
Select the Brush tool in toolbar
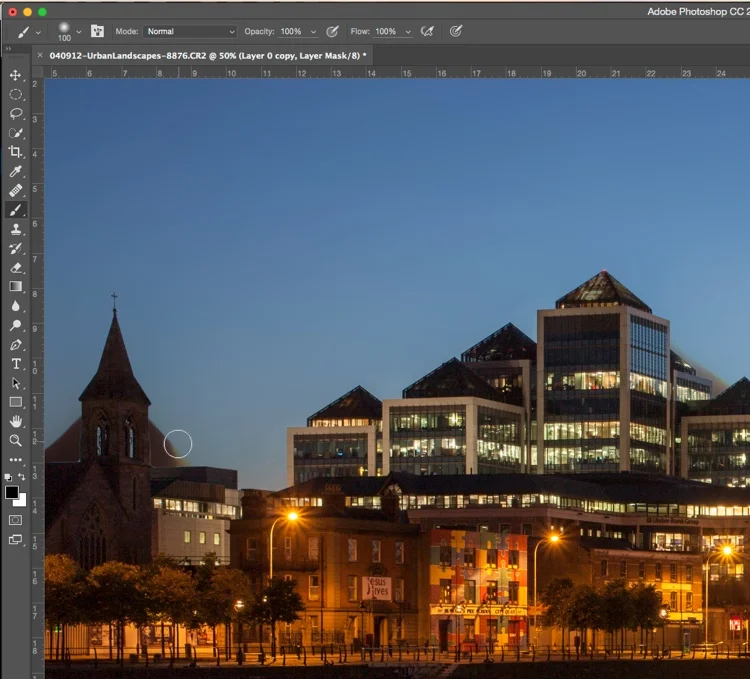tap(15, 209)
